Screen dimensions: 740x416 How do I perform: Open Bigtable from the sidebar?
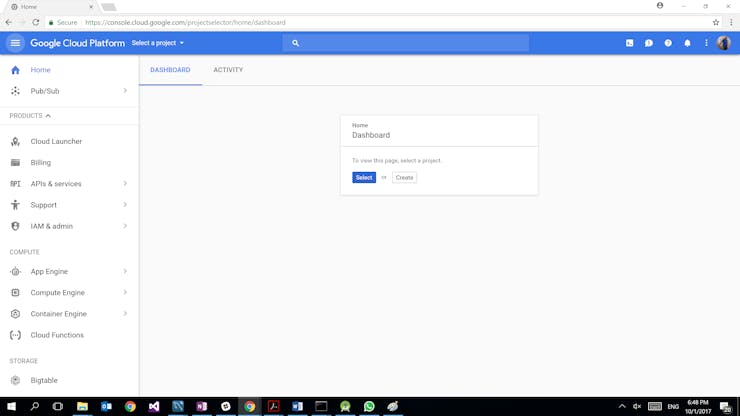[44, 380]
